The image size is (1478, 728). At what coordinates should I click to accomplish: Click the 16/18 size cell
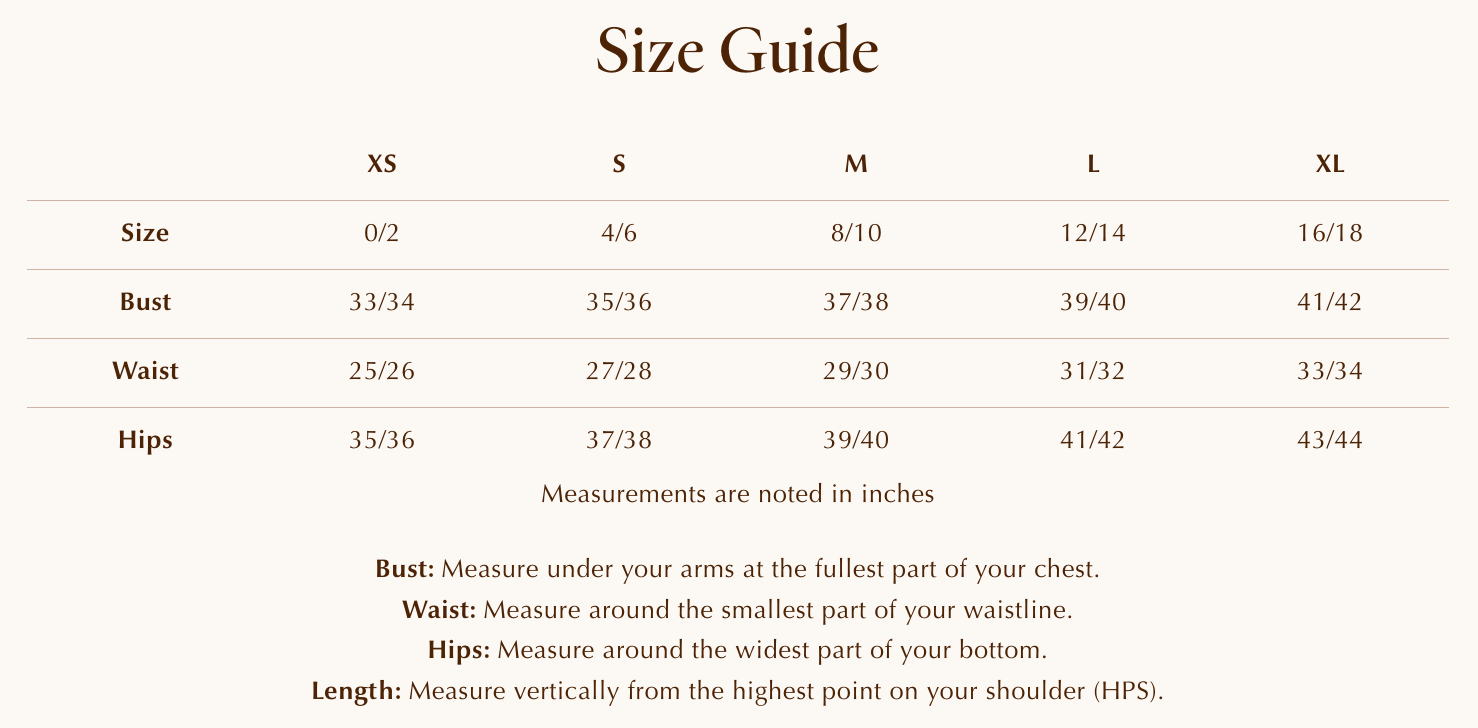tap(1330, 234)
